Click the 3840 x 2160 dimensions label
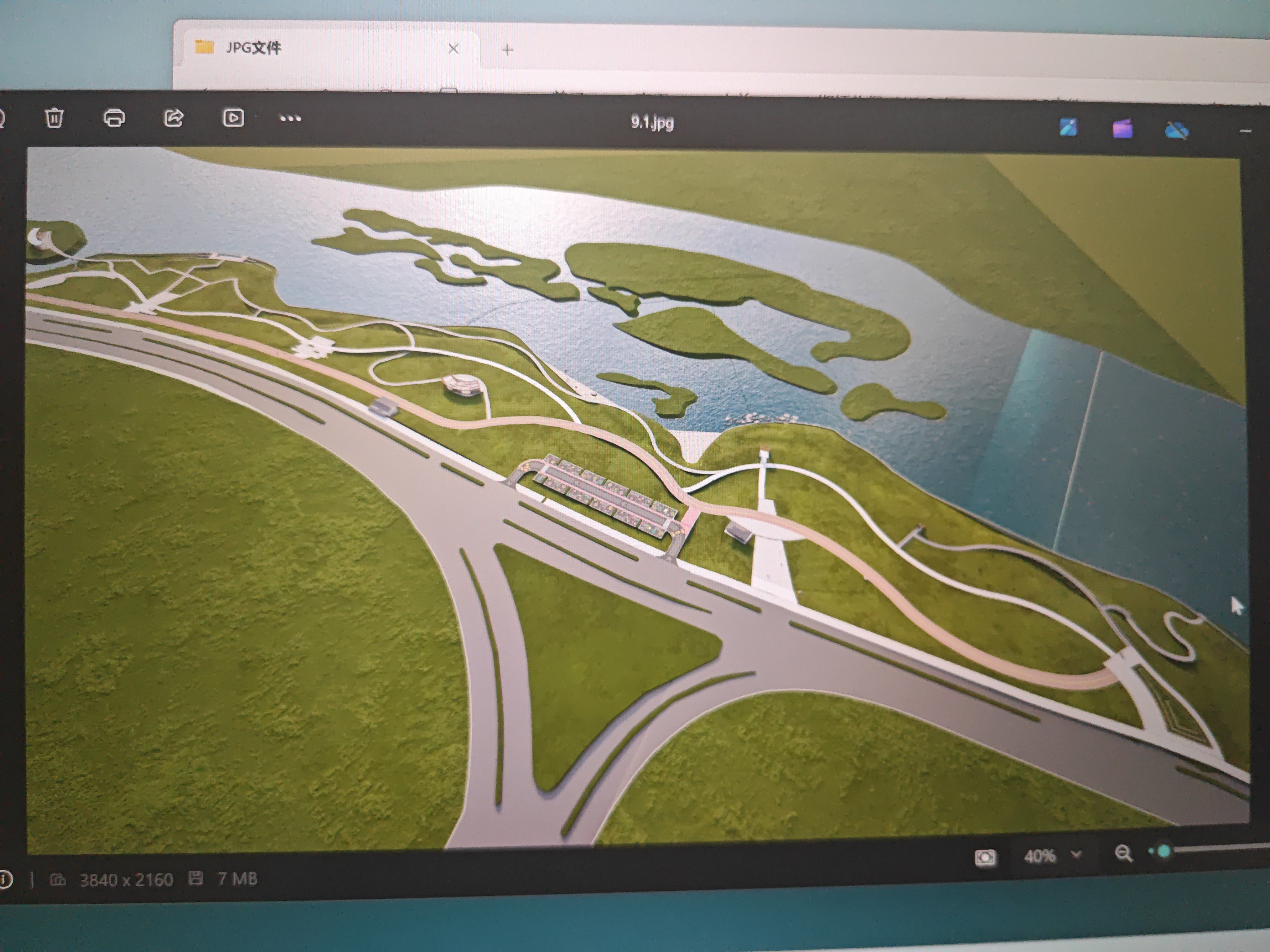The width and height of the screenshot is (1270, 952). click(x=126, y=880)
